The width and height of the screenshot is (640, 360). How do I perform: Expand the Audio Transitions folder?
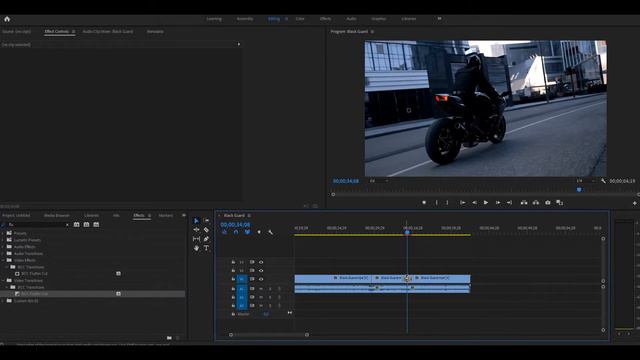pos(3,253)
